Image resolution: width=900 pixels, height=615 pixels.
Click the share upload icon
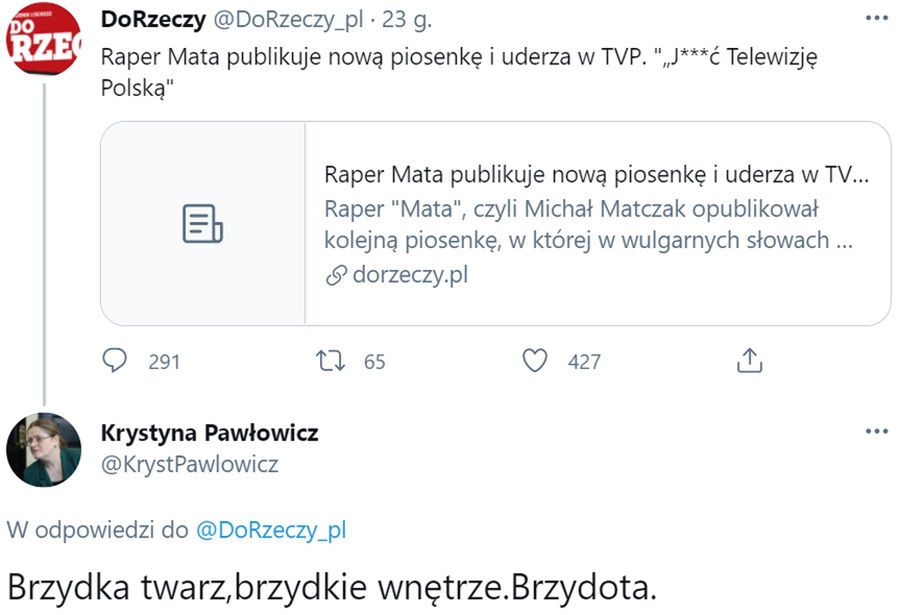(x=750, y=361)
